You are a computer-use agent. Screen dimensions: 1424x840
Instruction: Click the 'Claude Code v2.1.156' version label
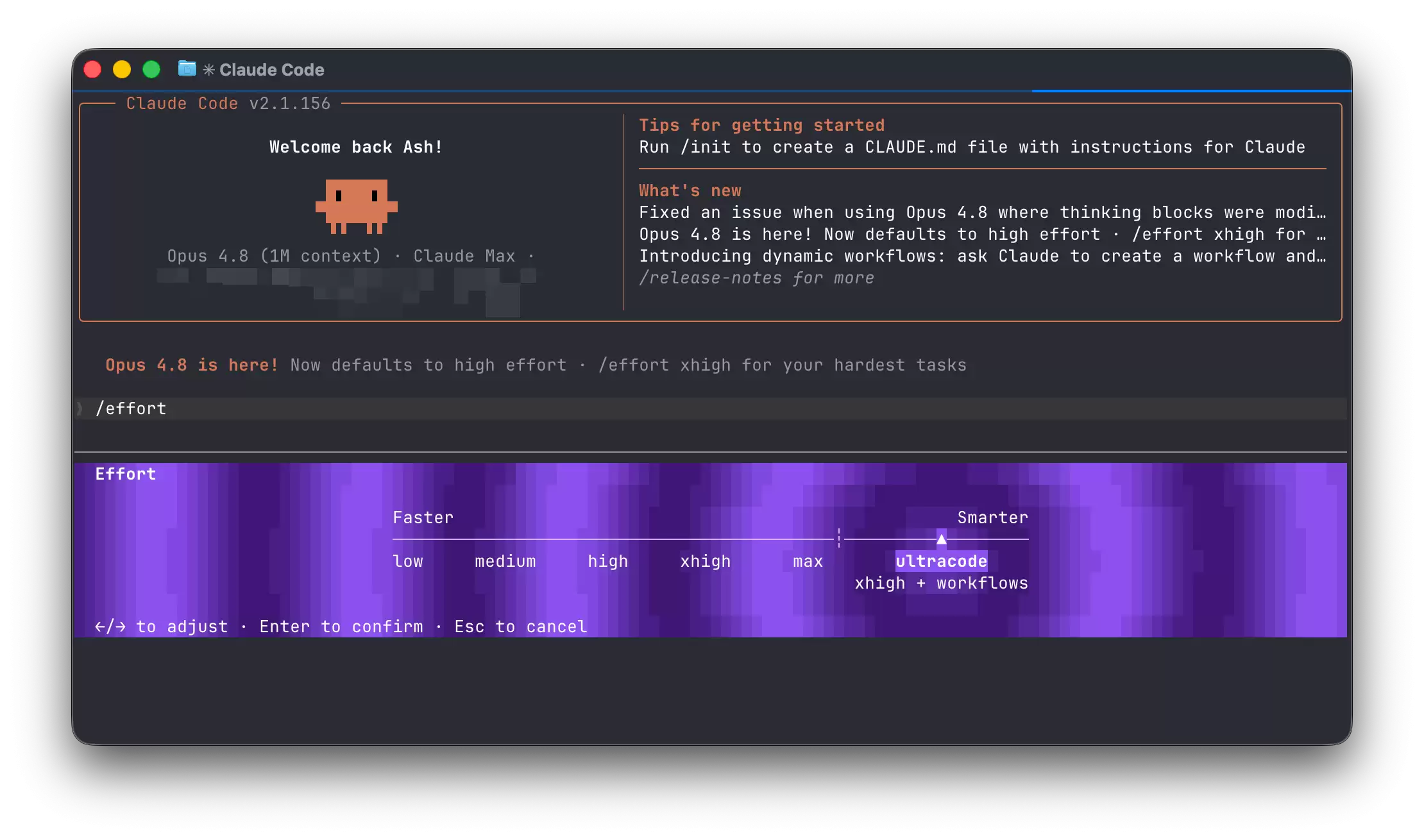click(228, 103)
